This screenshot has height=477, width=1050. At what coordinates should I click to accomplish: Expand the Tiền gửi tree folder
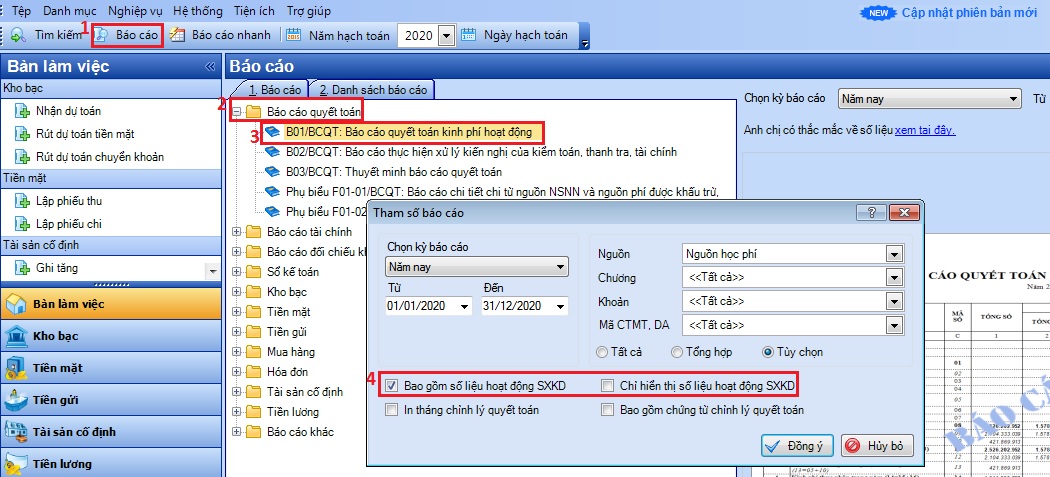pyautogui.click(x=236, y=332)
